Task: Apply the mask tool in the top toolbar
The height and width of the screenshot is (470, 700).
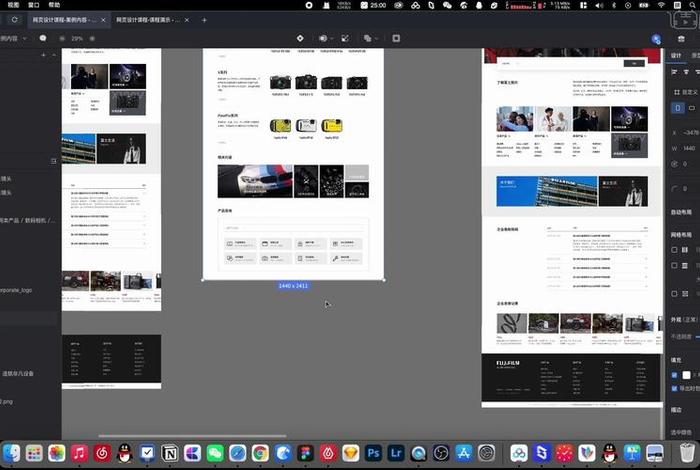Action: (323, 38)
